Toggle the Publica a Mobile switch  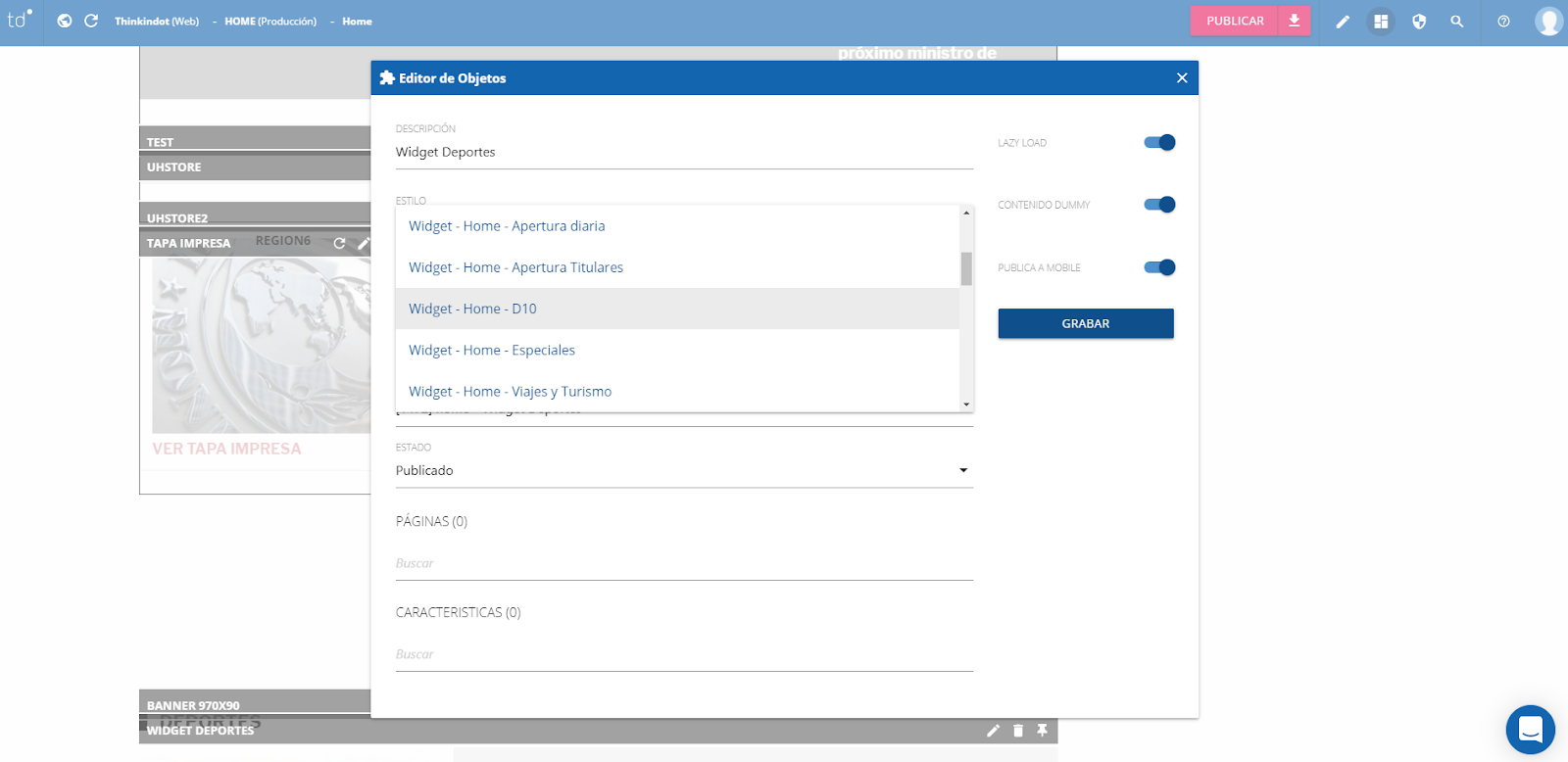pos(1159,267)
